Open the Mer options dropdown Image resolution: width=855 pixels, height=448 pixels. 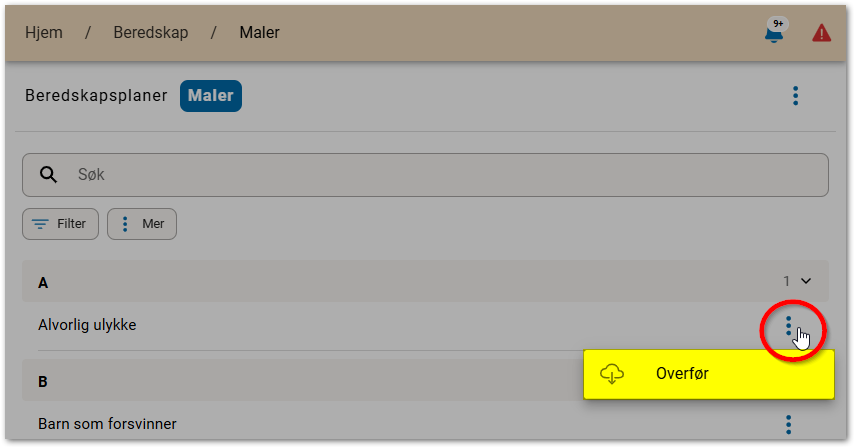pos(142,224)
